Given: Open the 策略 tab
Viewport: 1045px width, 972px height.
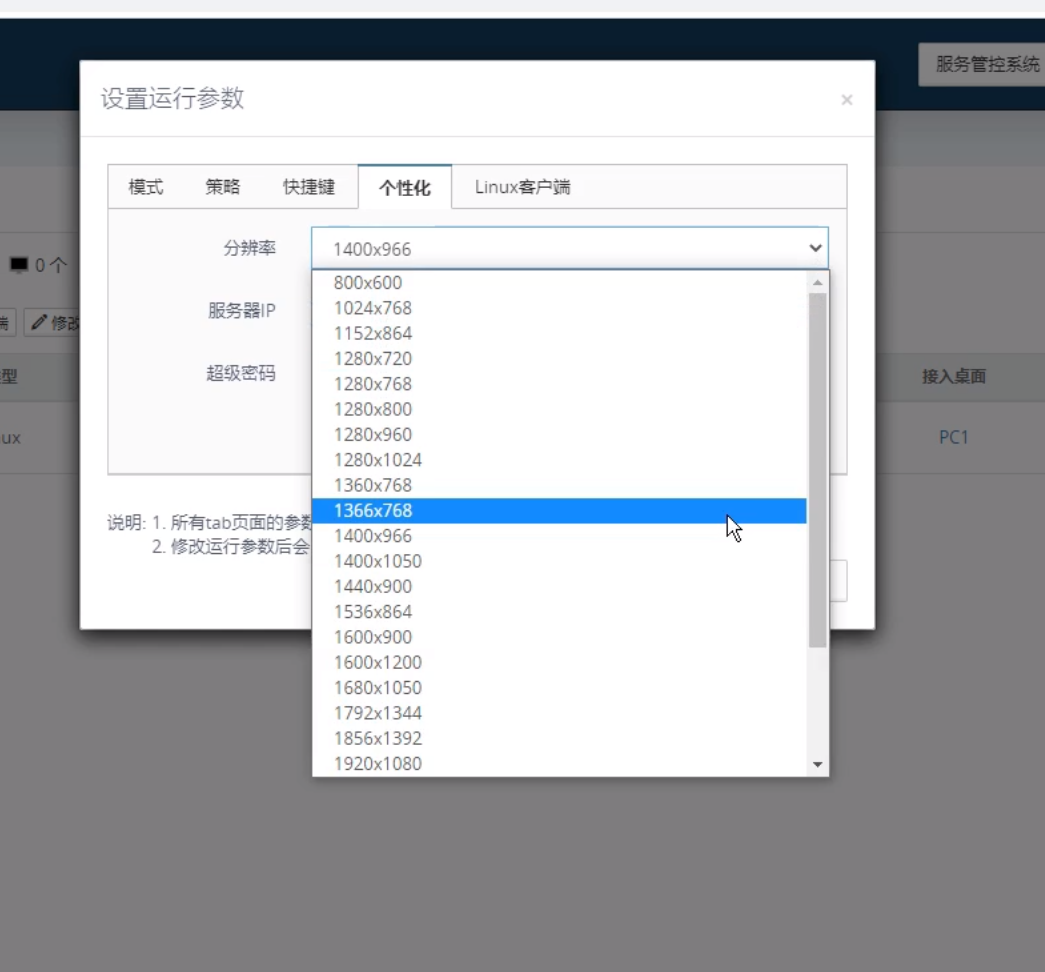Looking at the screenshot, I should [x=223, y=187].
